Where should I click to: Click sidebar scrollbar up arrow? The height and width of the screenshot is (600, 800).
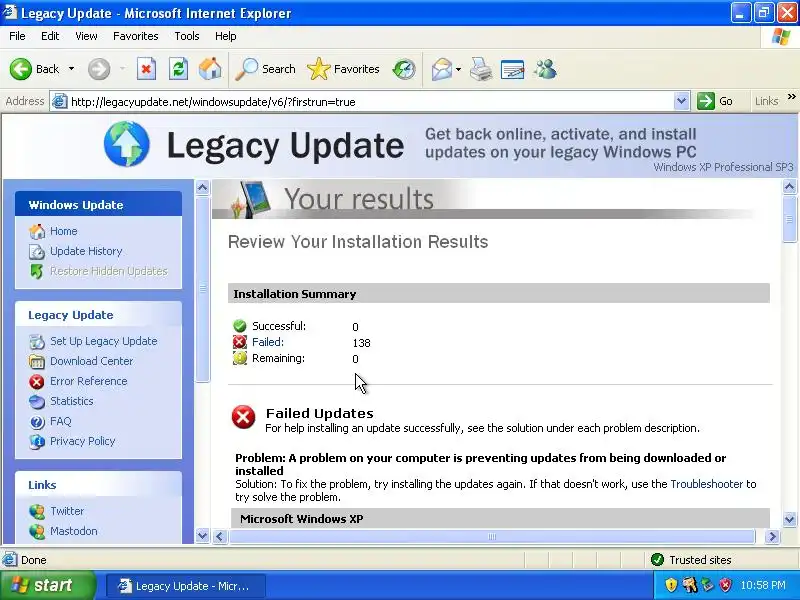click(203, 188)
